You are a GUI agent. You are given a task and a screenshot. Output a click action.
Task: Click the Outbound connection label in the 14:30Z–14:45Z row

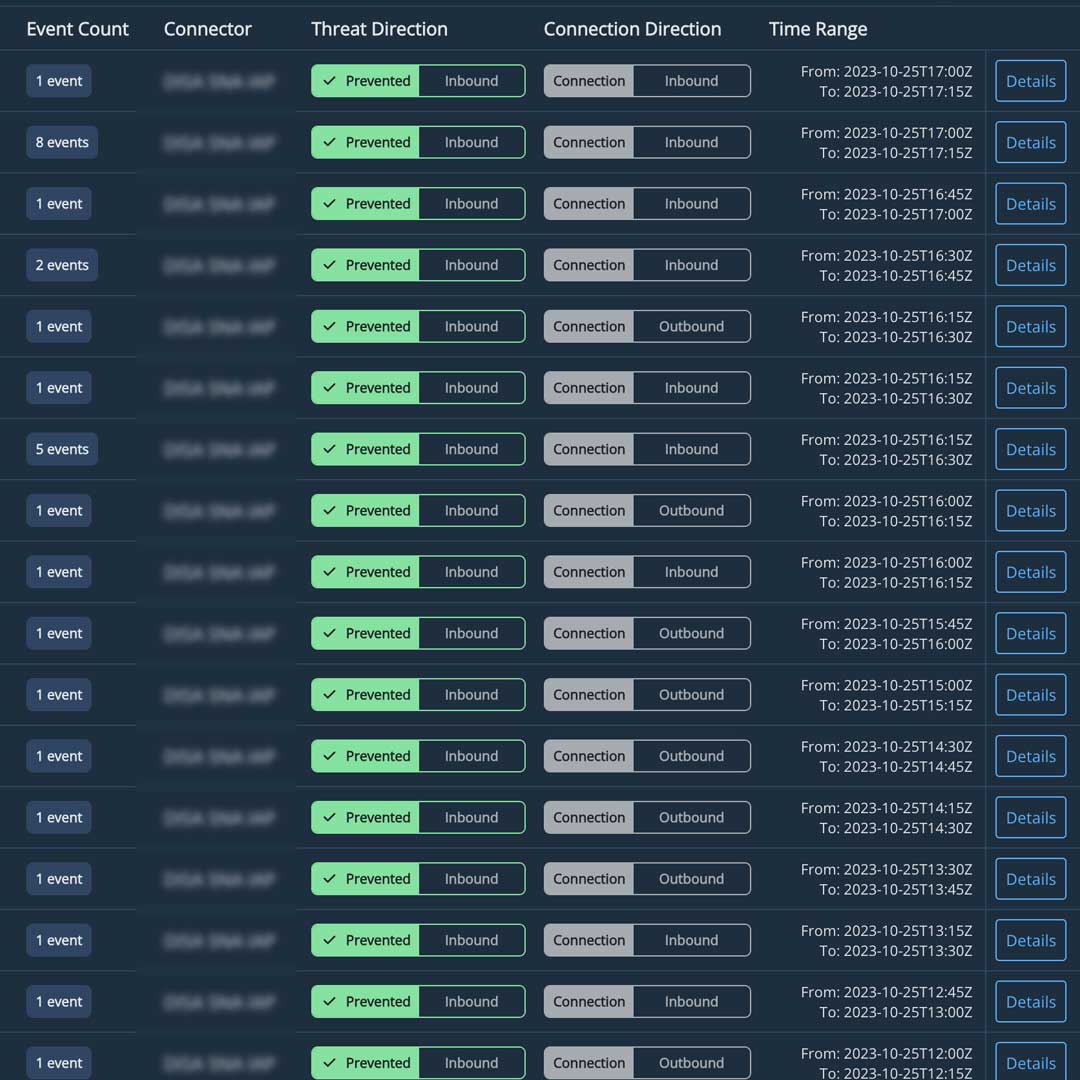[691, 757]
